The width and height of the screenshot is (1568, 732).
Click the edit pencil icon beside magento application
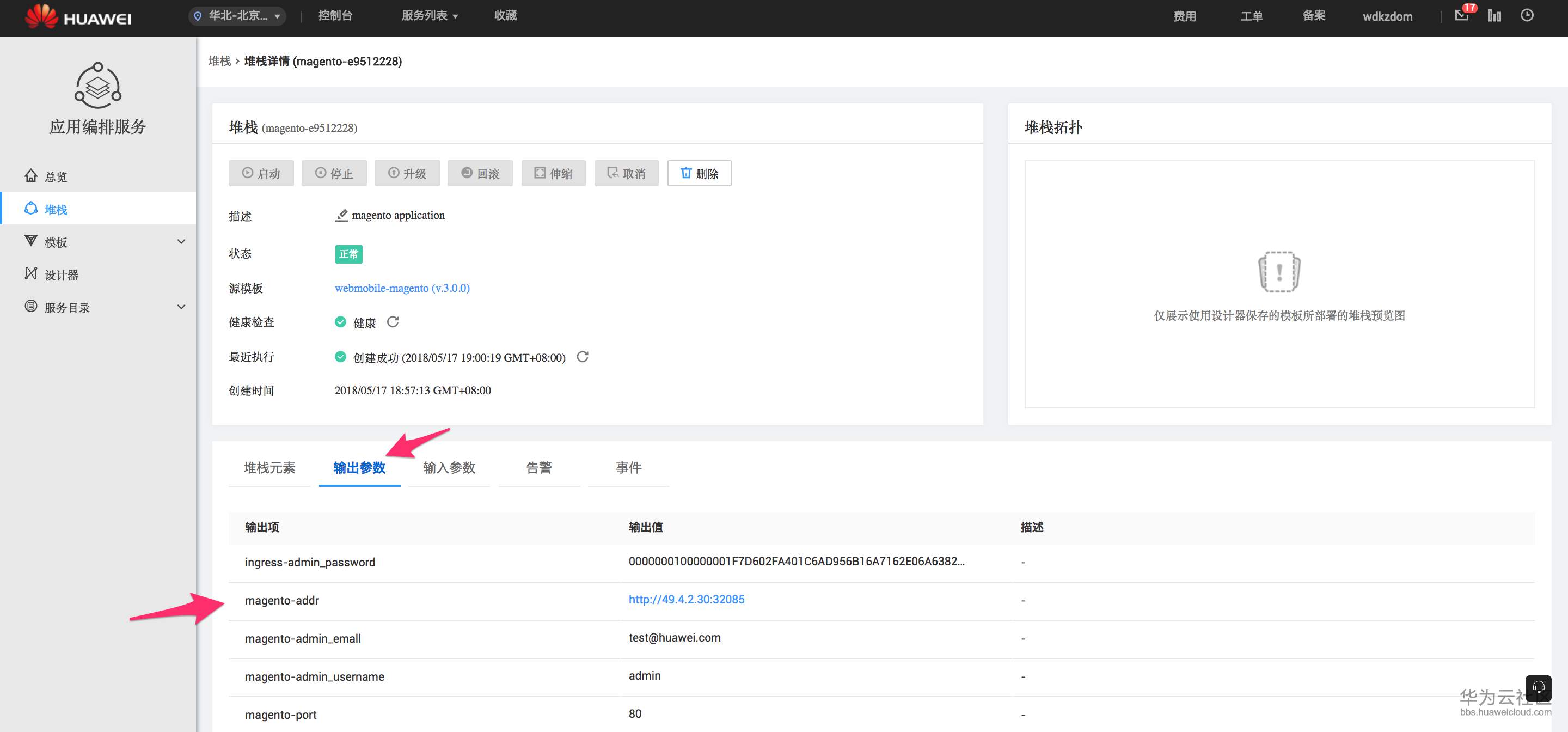pos(341,216)
